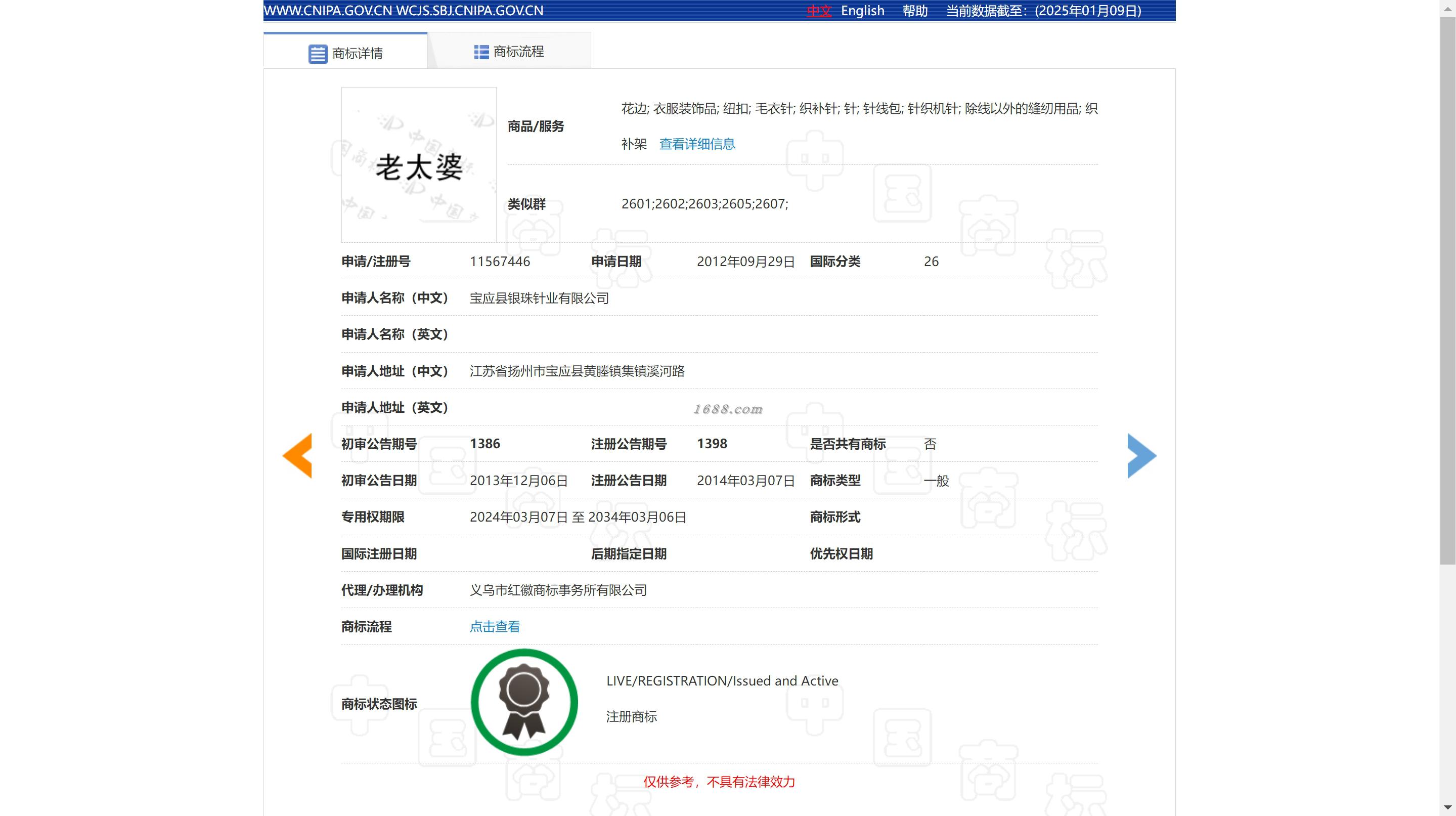Click the 老太婆 trademark image

pos(419,164)
